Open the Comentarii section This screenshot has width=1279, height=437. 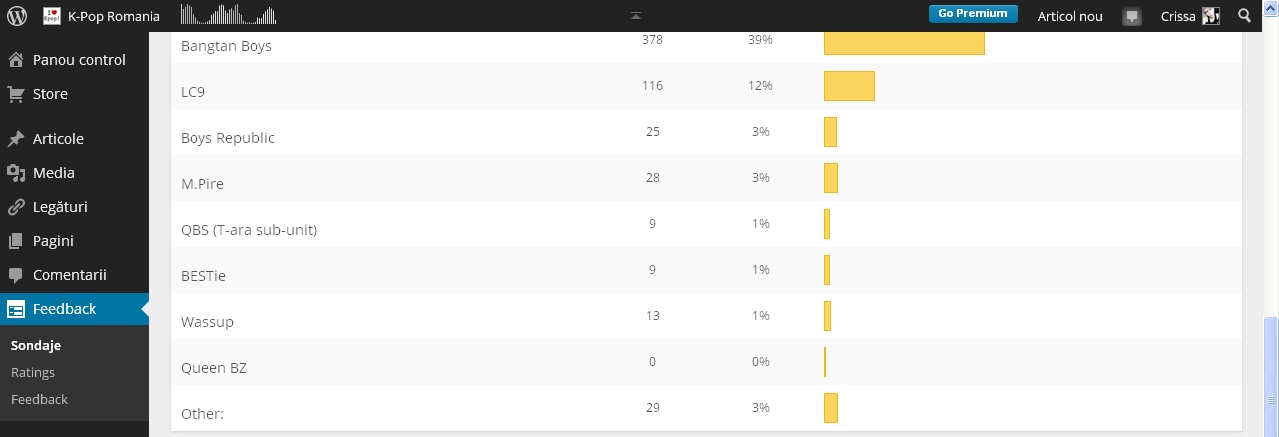(x=69, y=275)
